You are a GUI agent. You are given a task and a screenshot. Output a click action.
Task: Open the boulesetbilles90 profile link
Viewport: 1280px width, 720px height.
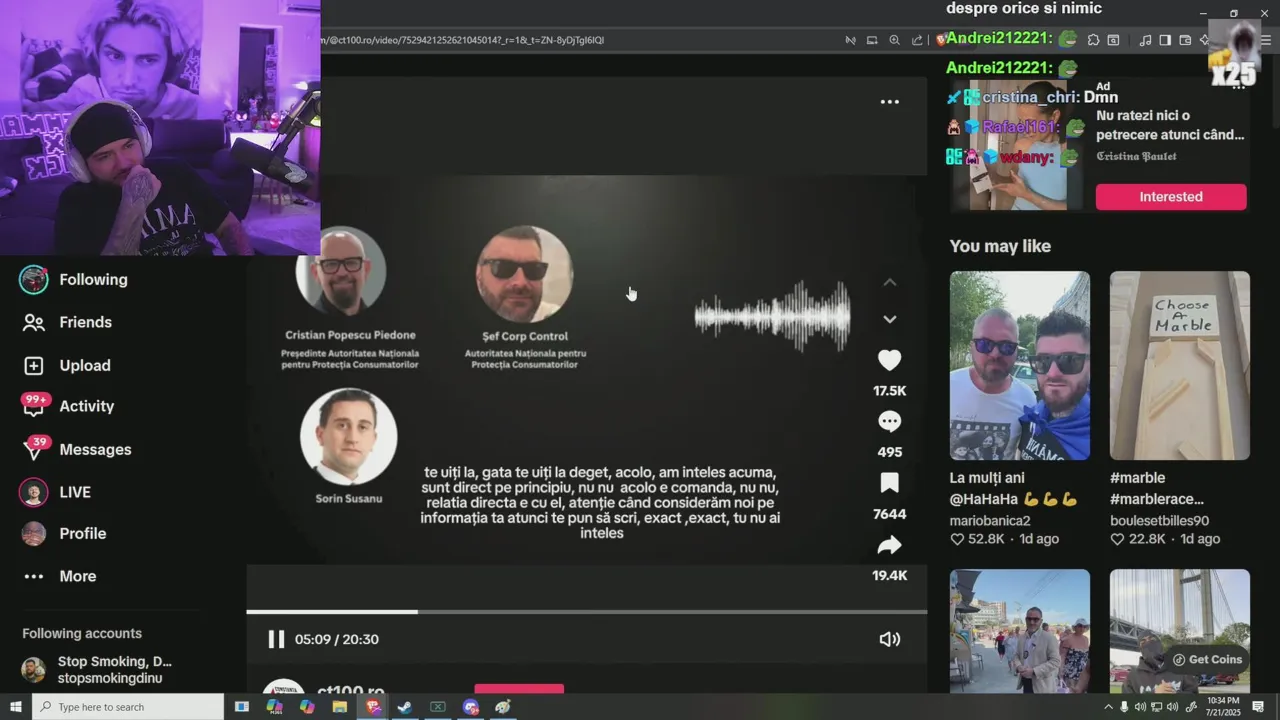tap(1160, 520)
